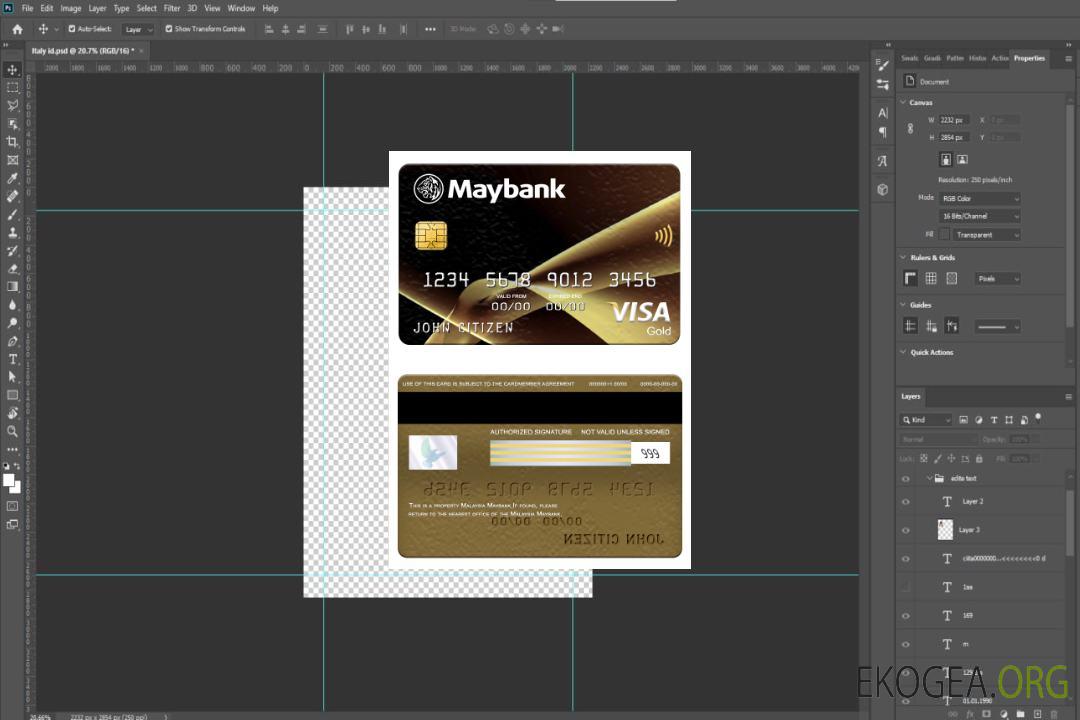Open the ruler units Pixels dropdown
The width and height of the screenshot is (1080, 720).
tap(998, 279)
